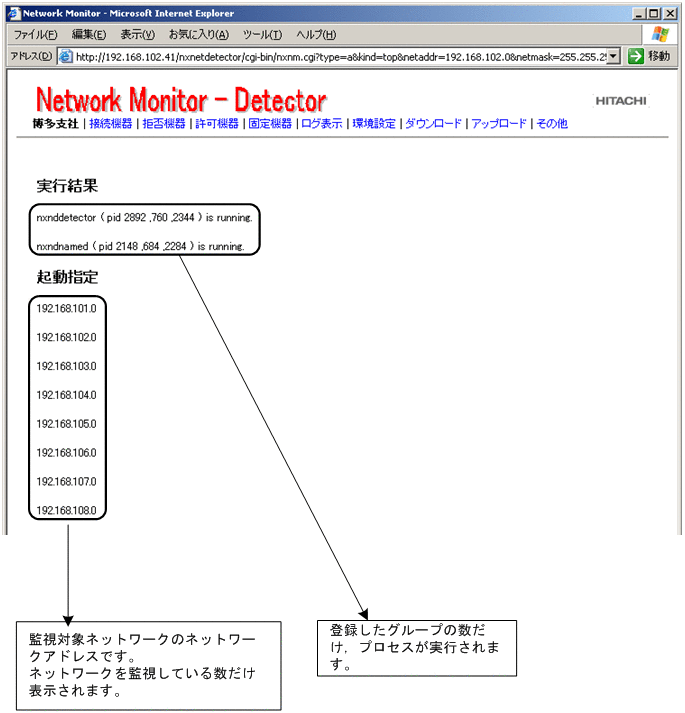
Task: Click the HITACHI logo
Action: [x=621, y=101]
